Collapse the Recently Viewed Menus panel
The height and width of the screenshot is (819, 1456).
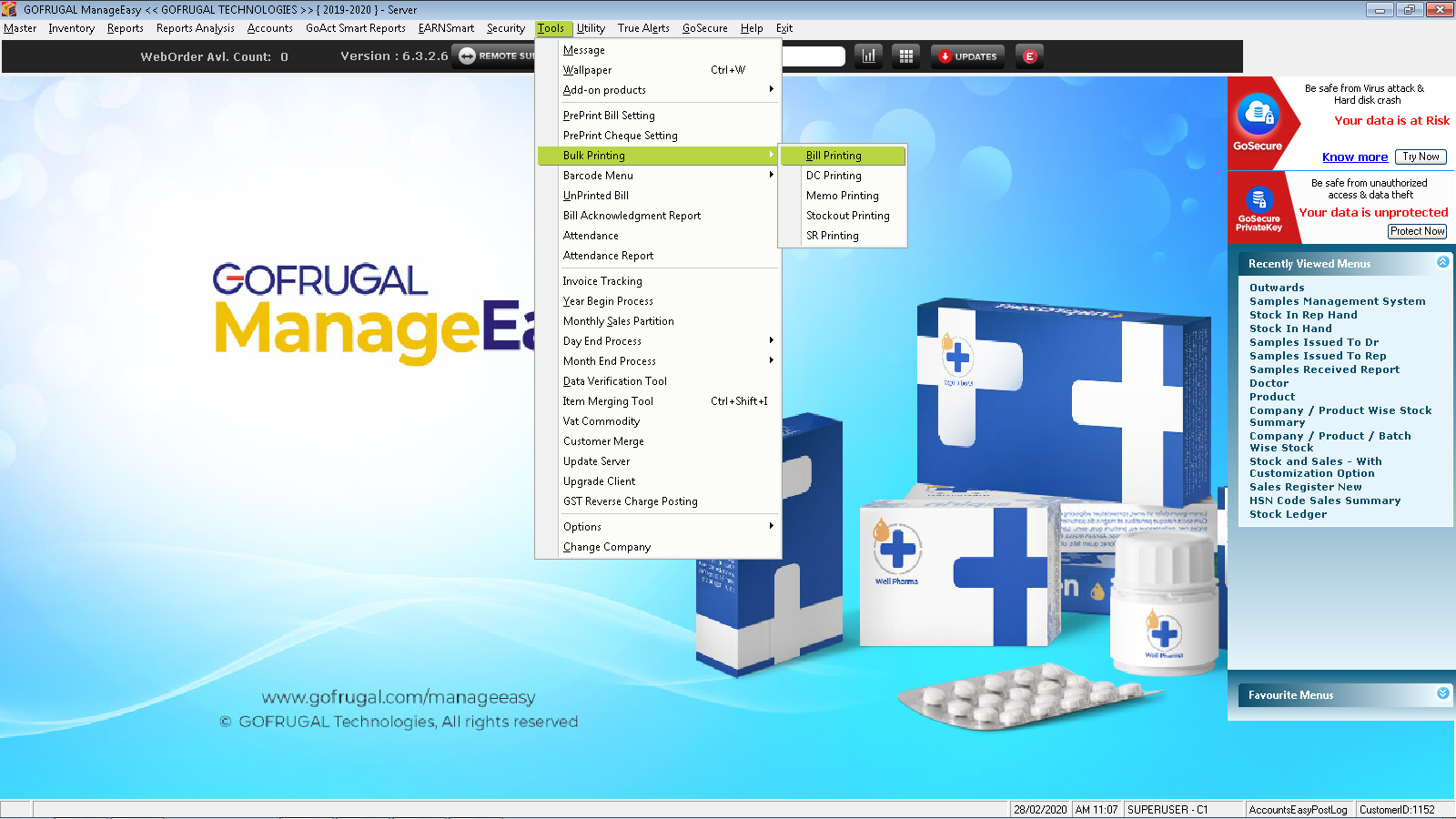point(1443,262)
